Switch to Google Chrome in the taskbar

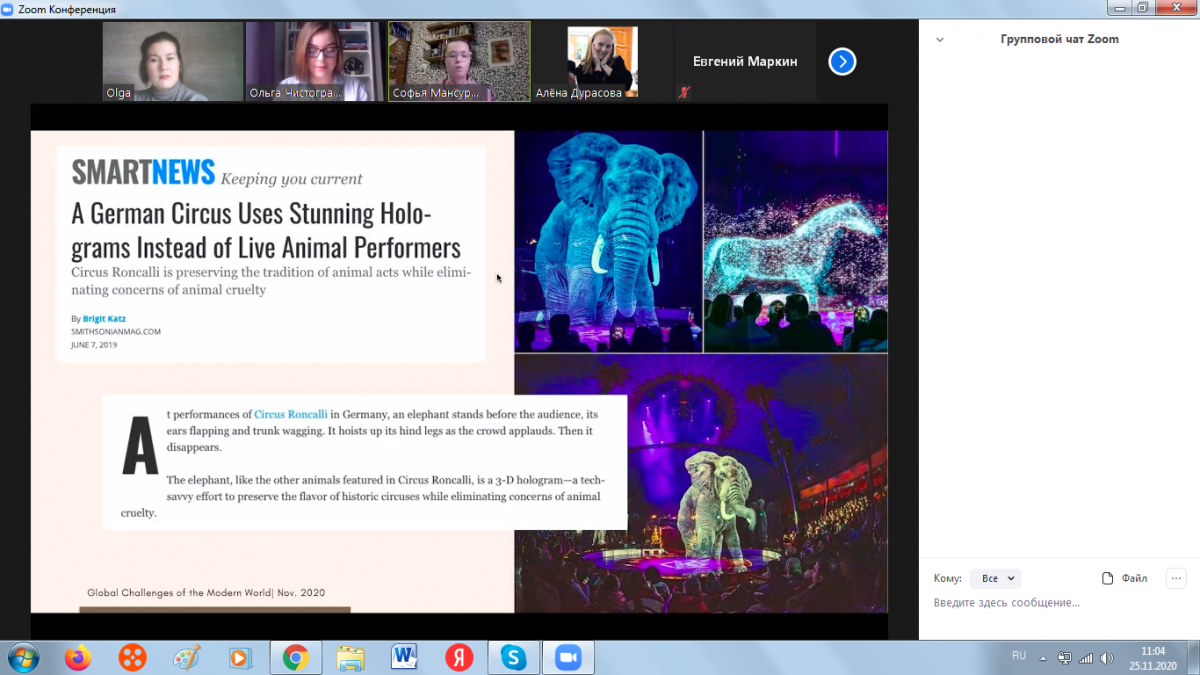click(x=295, y=657)
